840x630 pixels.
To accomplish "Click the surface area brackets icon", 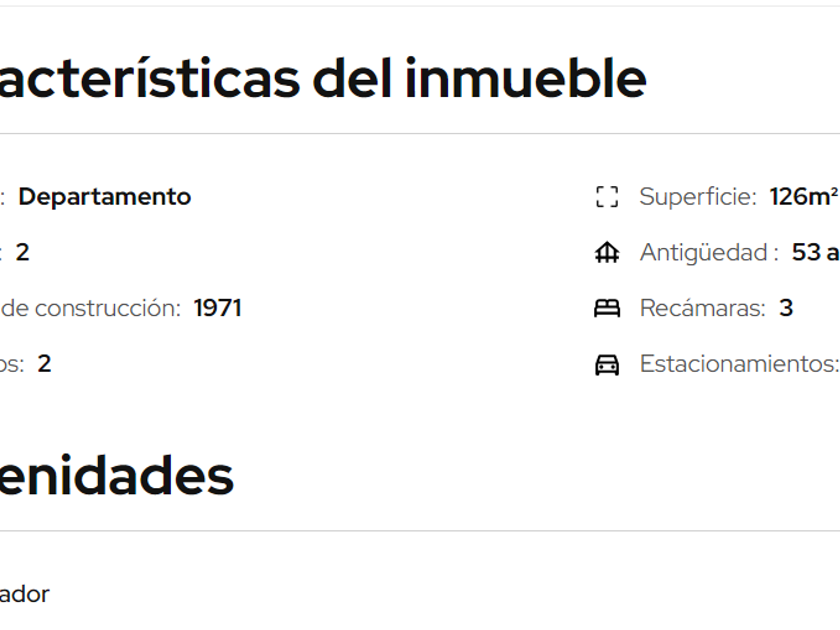I will click(606, 197).
